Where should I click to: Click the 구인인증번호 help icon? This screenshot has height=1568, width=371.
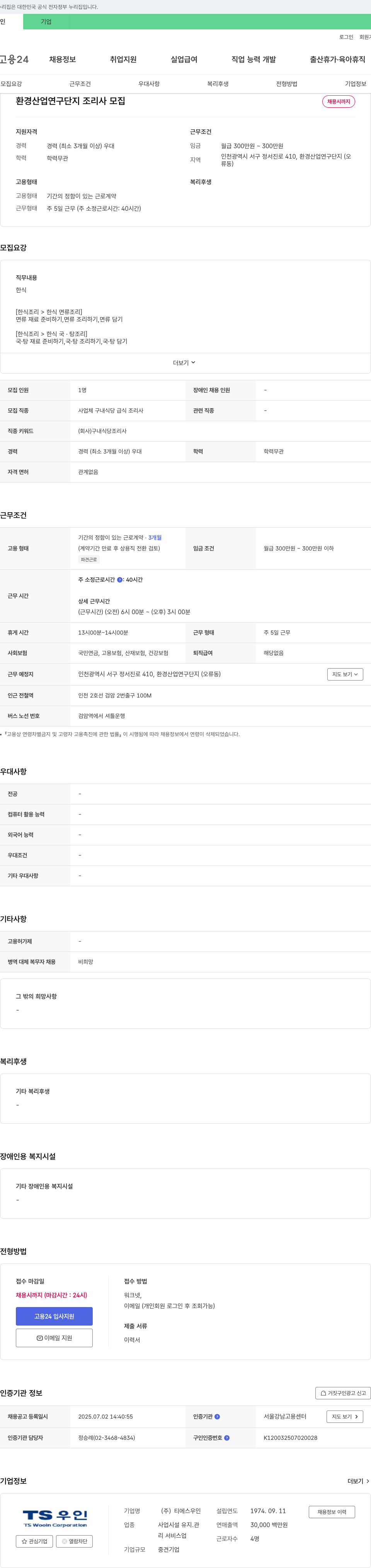pos(227,1438)
